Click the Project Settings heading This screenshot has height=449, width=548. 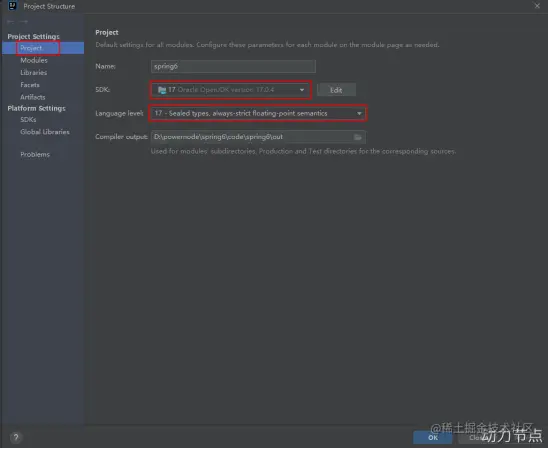tap(33, 37)
